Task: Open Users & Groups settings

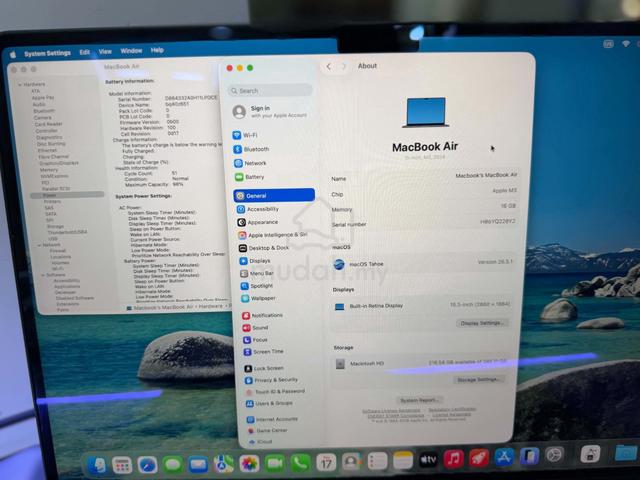Action: coord(269,403)
